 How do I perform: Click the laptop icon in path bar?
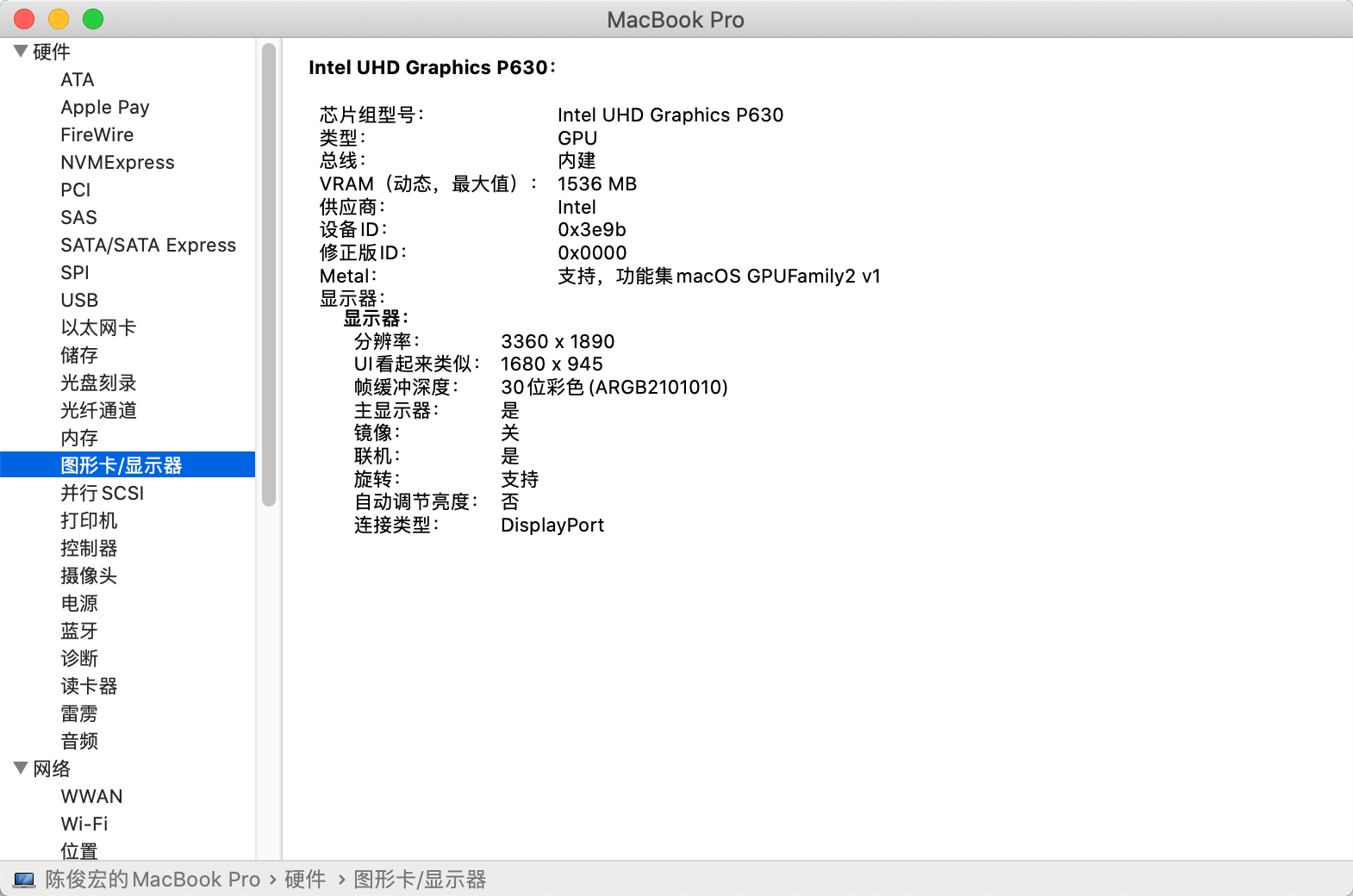tap(24, 880)
